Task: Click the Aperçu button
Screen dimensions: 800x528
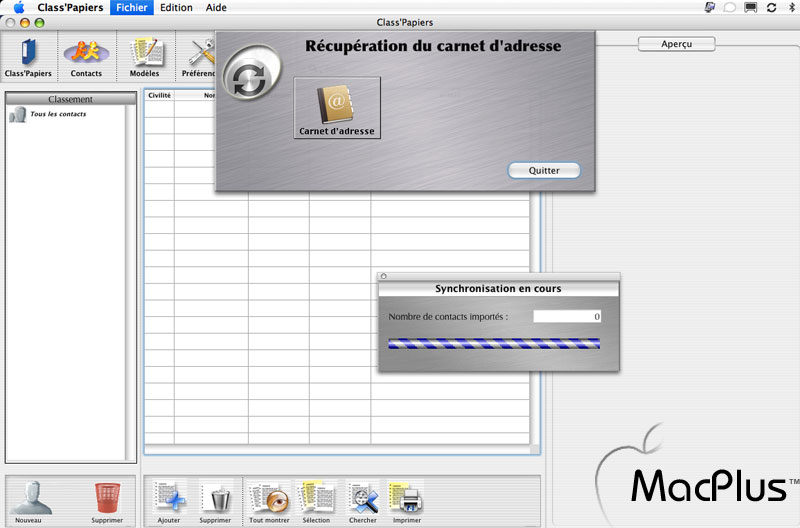Action: (x=677, y=44)
